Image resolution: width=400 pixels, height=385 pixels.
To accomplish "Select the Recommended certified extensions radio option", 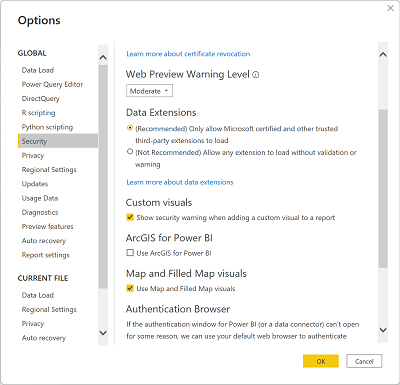I will 130,128.
